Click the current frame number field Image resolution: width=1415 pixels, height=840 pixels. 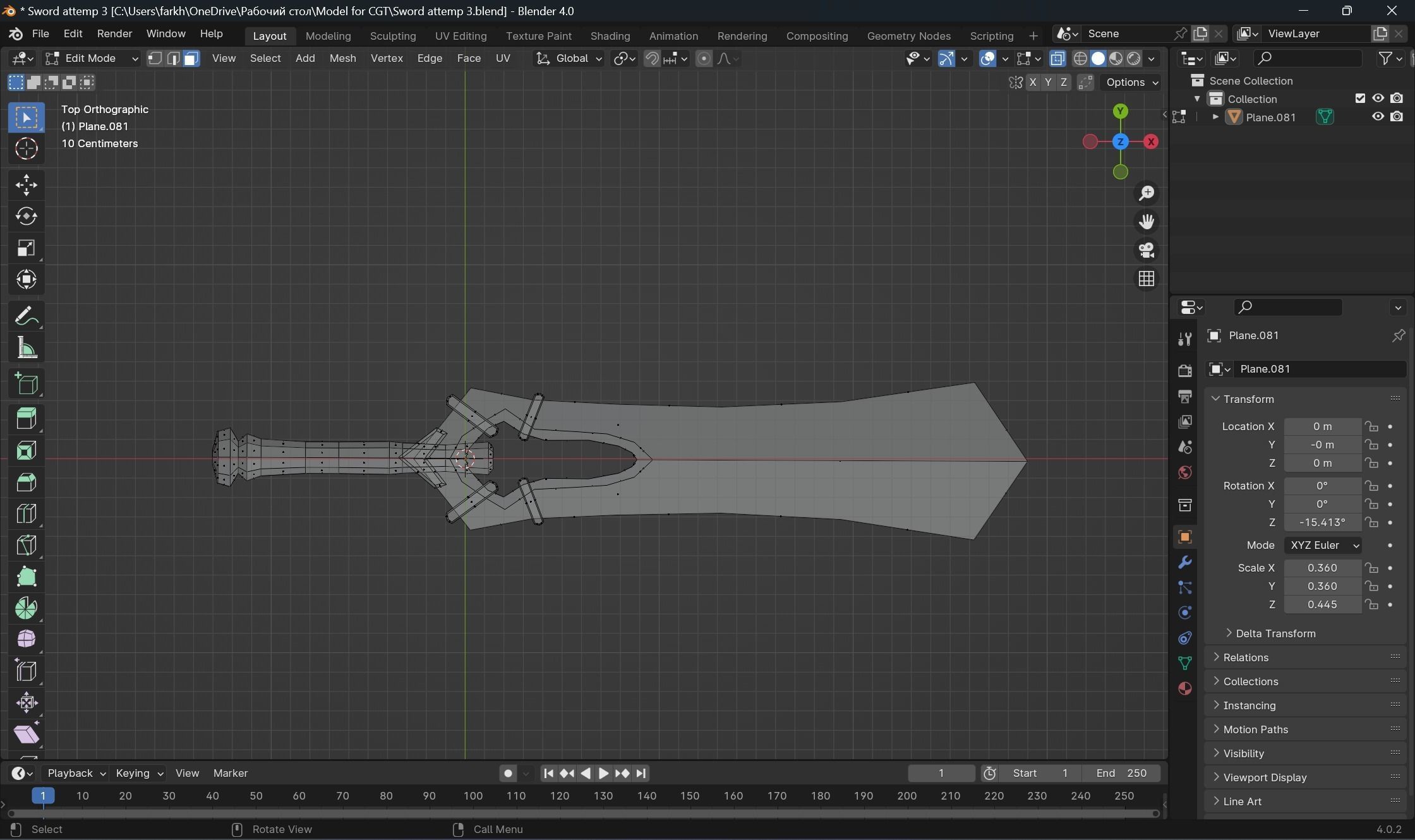point(941,773)
